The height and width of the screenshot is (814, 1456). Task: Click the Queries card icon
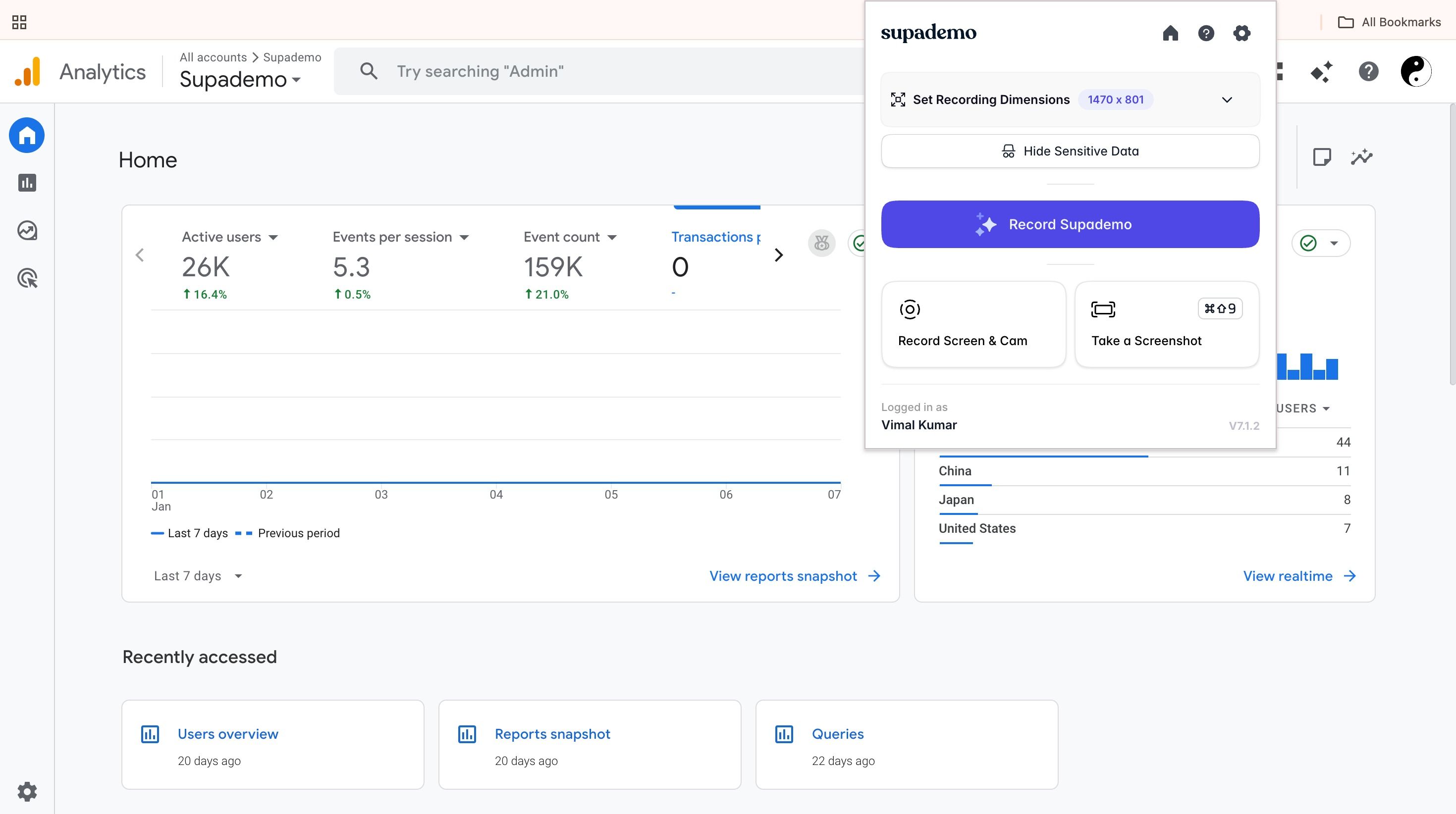784,734
